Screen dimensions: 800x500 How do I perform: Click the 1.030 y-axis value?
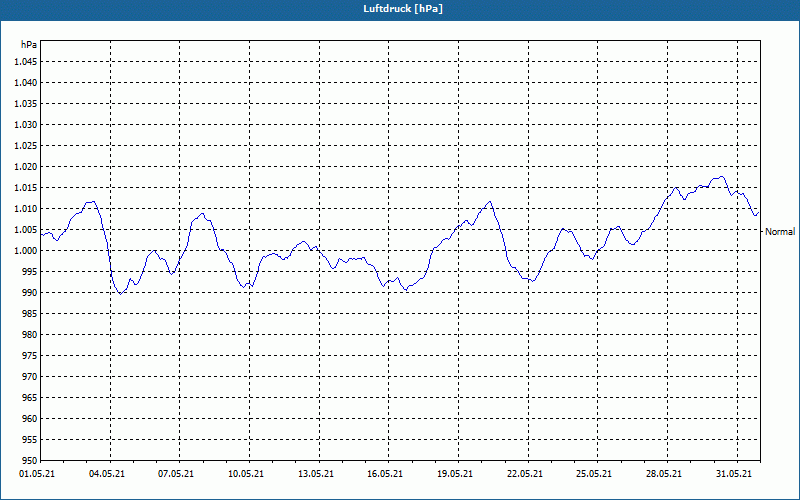[26, 124]
